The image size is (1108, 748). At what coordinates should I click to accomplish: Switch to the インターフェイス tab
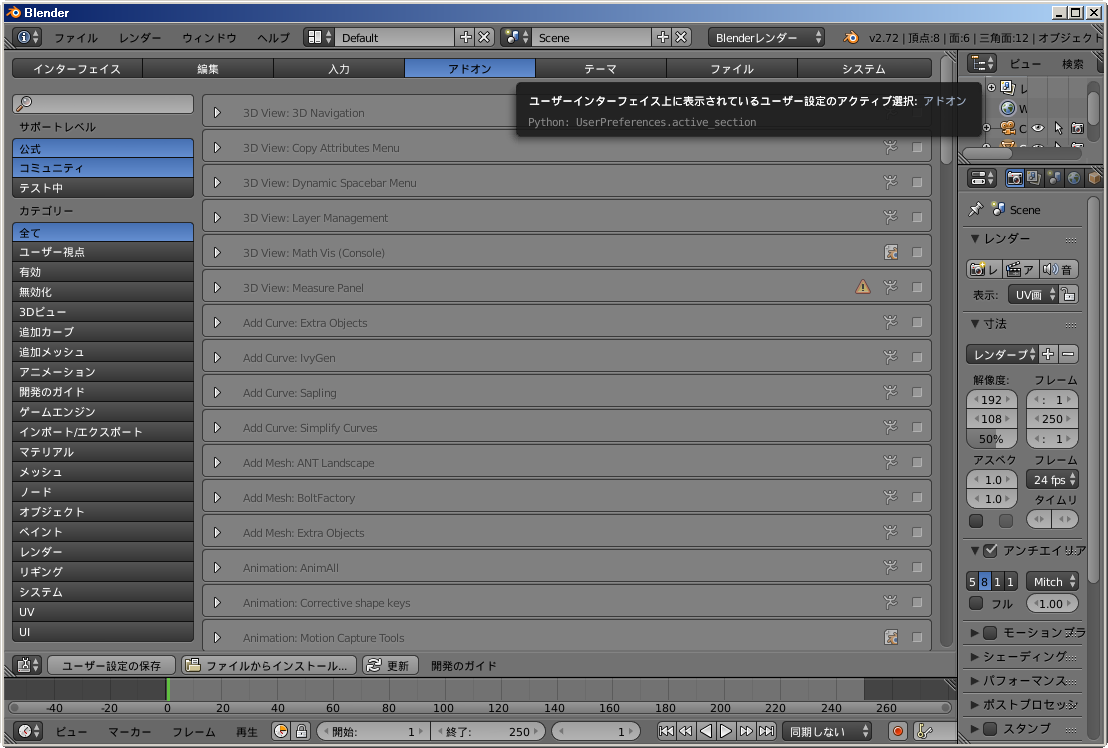coord(77,69)
